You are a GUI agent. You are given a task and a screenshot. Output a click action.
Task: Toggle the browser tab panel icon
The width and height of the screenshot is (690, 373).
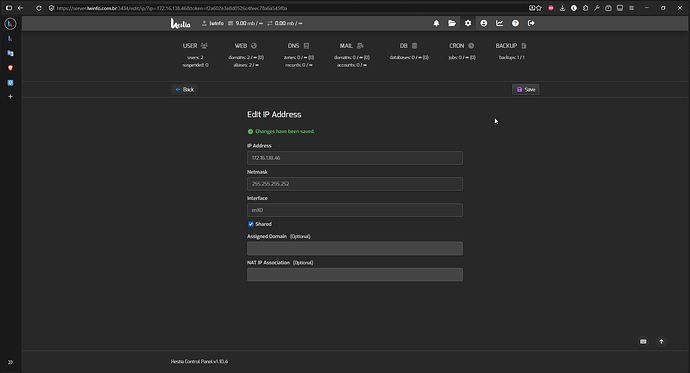(8, 8)
